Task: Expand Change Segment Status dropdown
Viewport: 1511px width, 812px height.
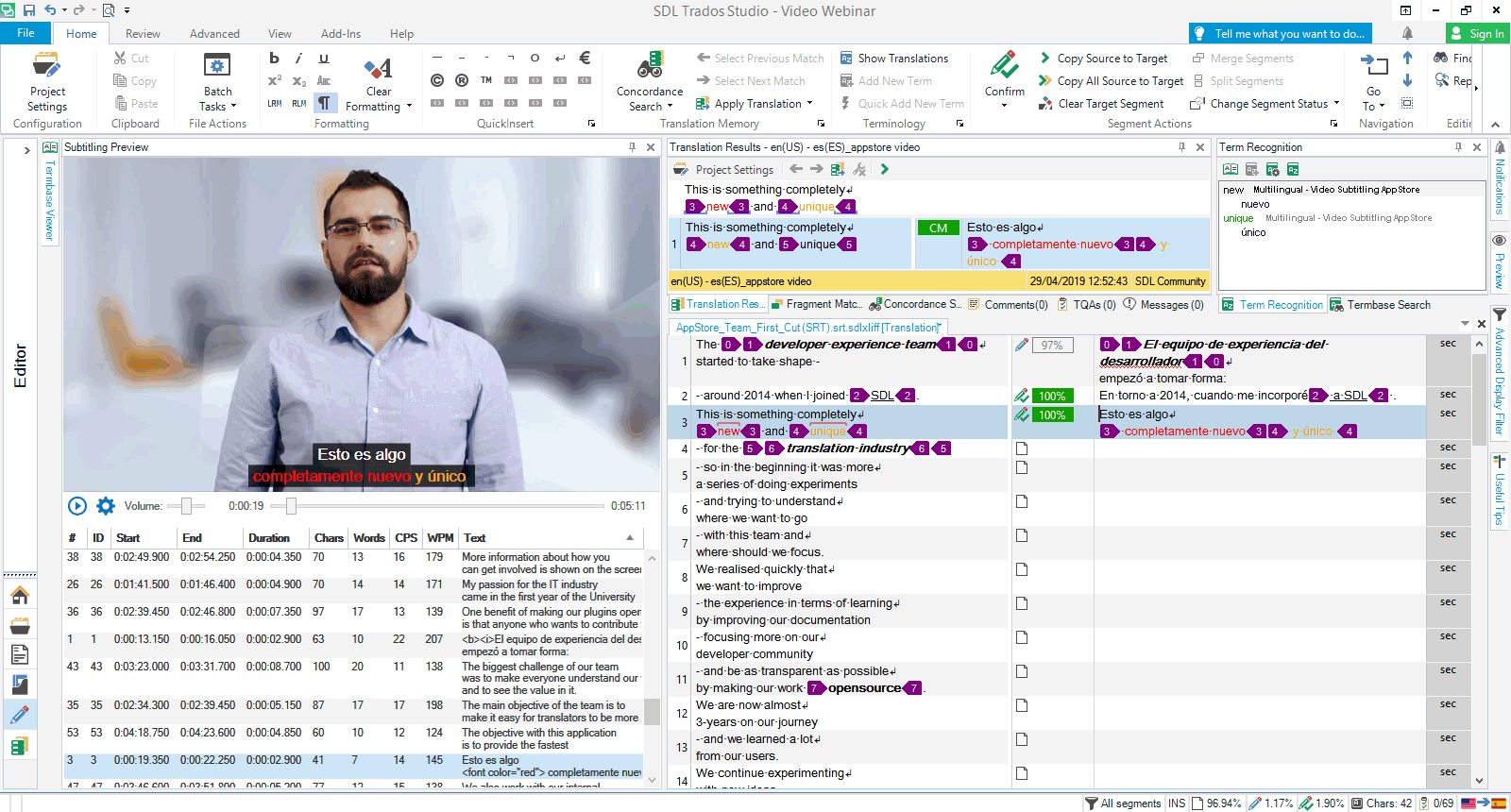Action: (x=1336, y=104)
